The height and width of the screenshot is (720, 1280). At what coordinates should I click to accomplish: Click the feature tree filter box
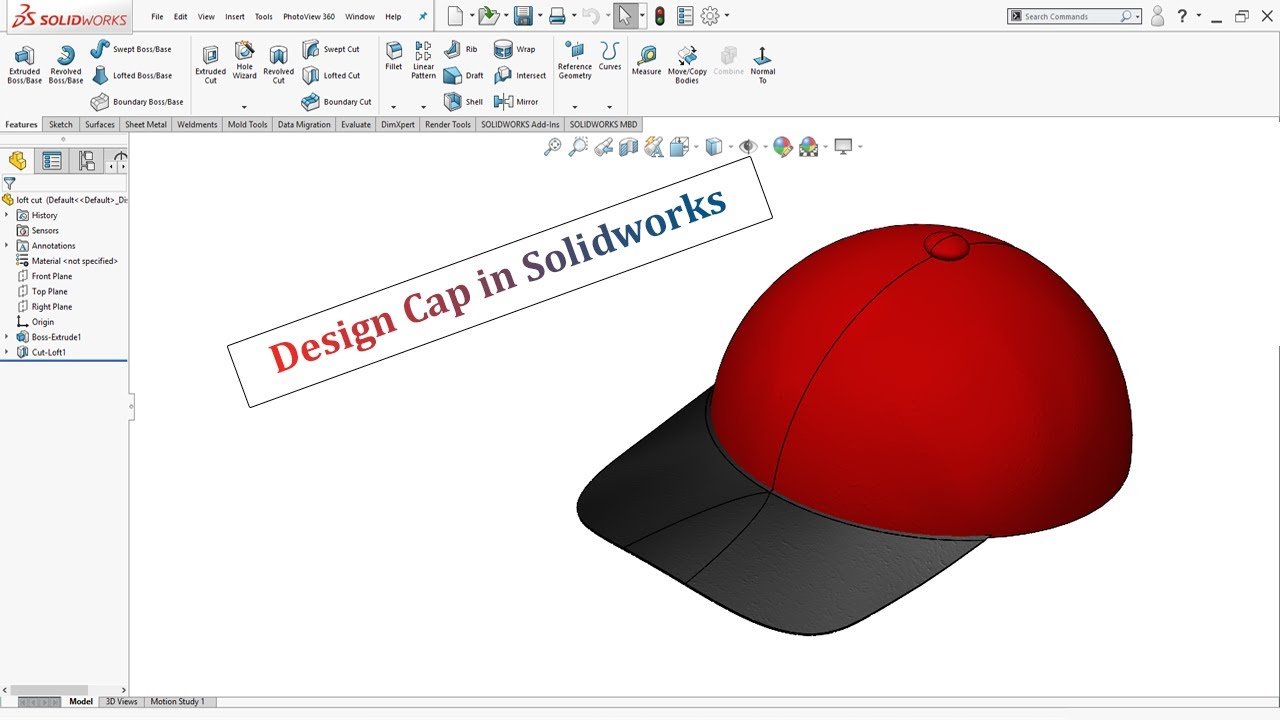click(65, 184)
